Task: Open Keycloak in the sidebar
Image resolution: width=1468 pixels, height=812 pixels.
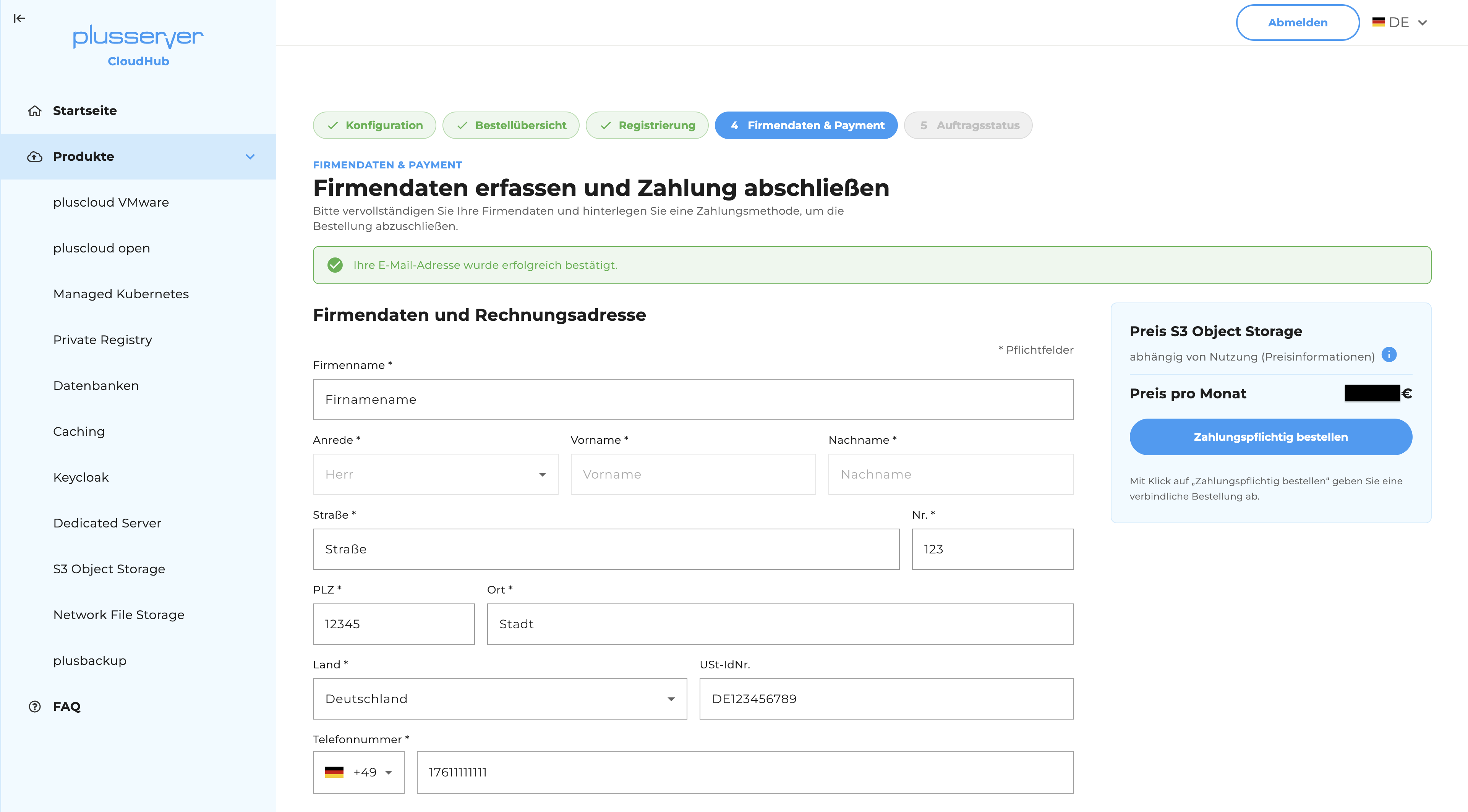Action: (81, 477)
